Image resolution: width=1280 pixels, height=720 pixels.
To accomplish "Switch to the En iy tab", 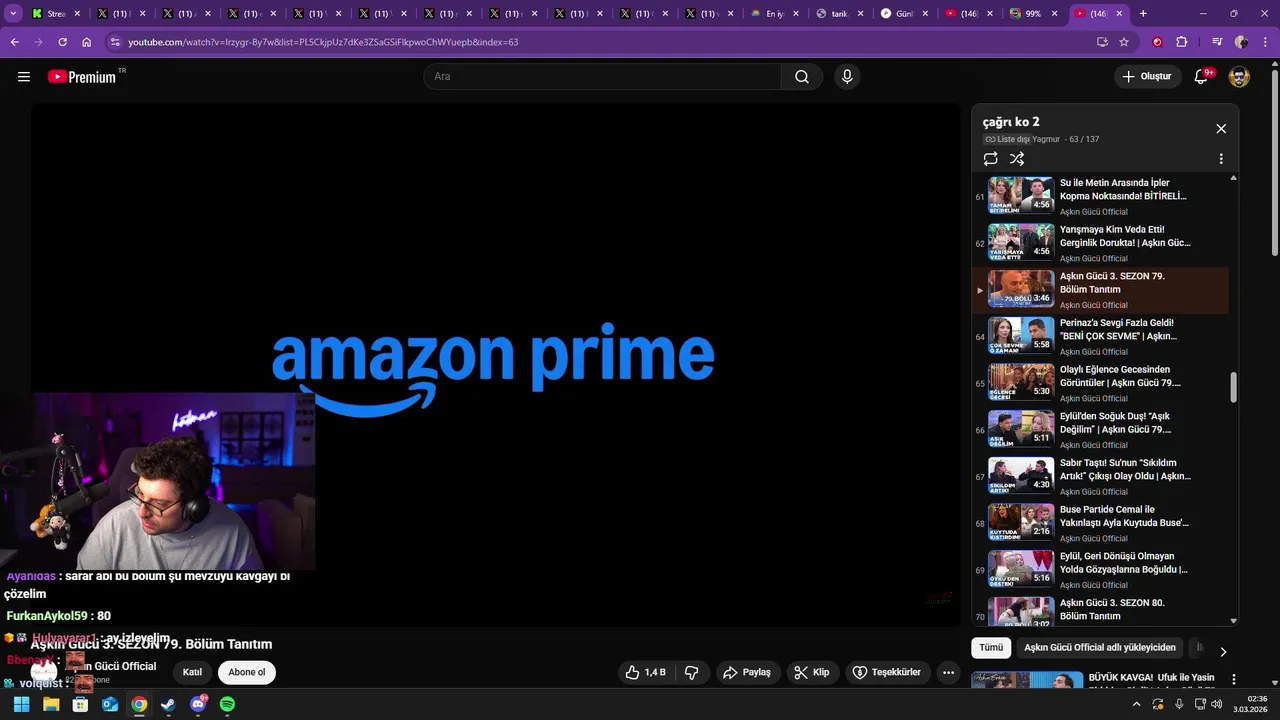I will [x=775, y=14].
